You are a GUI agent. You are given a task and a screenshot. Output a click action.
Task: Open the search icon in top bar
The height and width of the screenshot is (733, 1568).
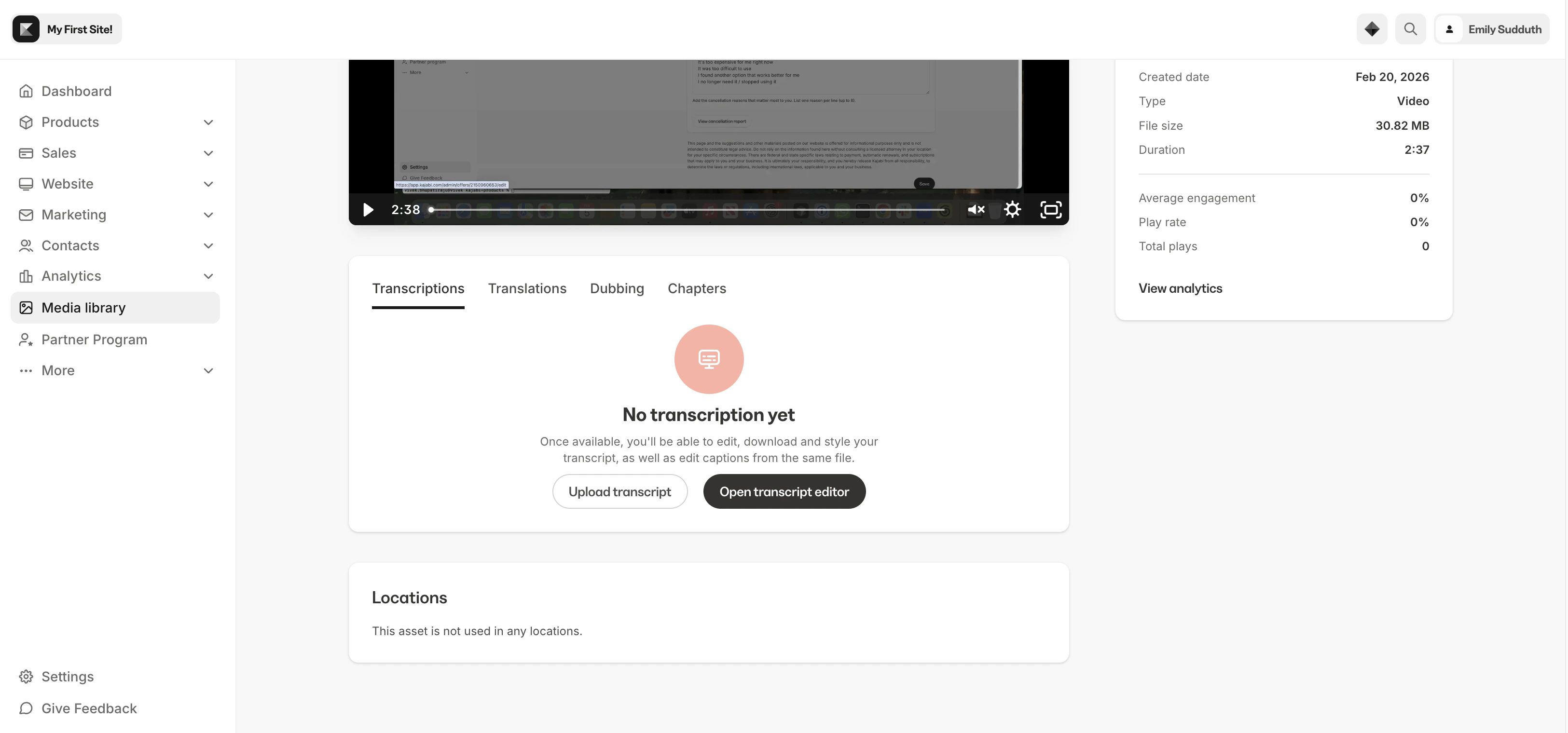[x=1411, y=28]
